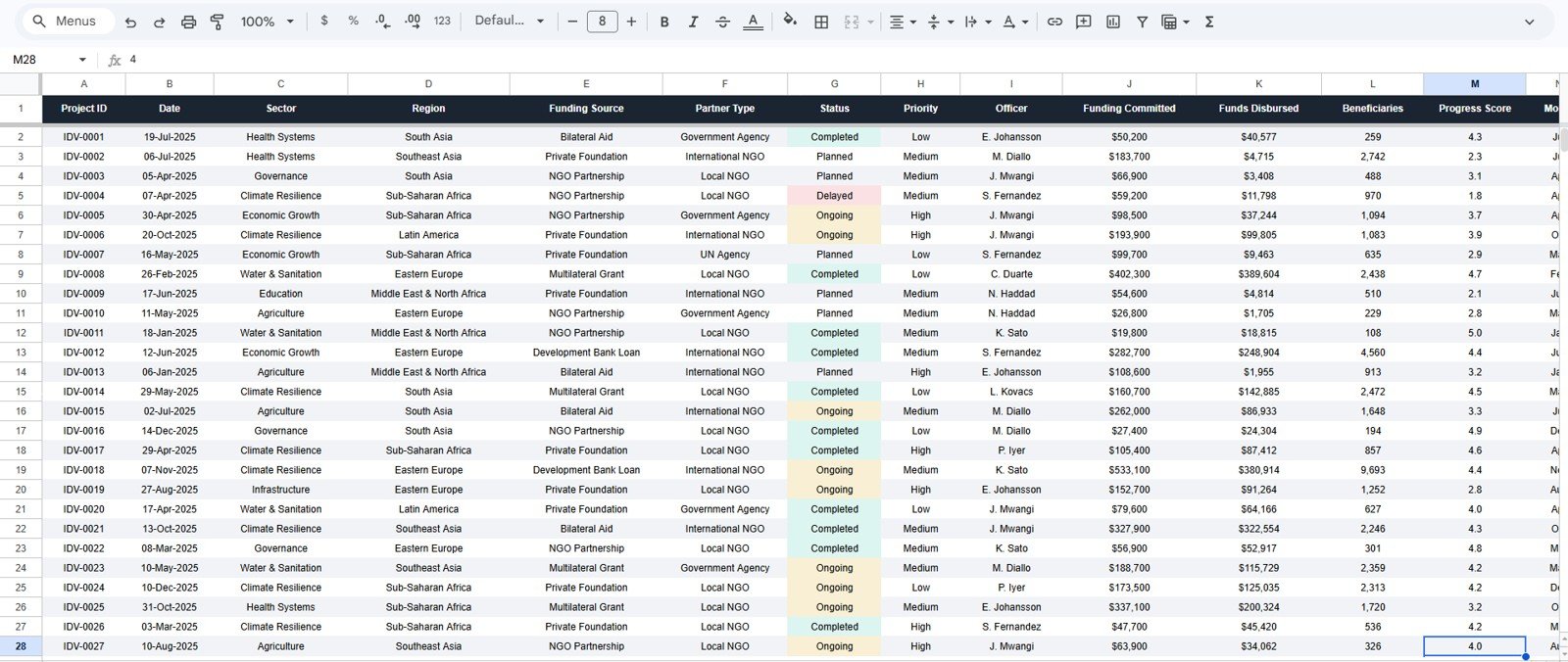Viewport: 1568px width, 662px height.
Task: Click the Table views icon
Action: (1168, 22)
